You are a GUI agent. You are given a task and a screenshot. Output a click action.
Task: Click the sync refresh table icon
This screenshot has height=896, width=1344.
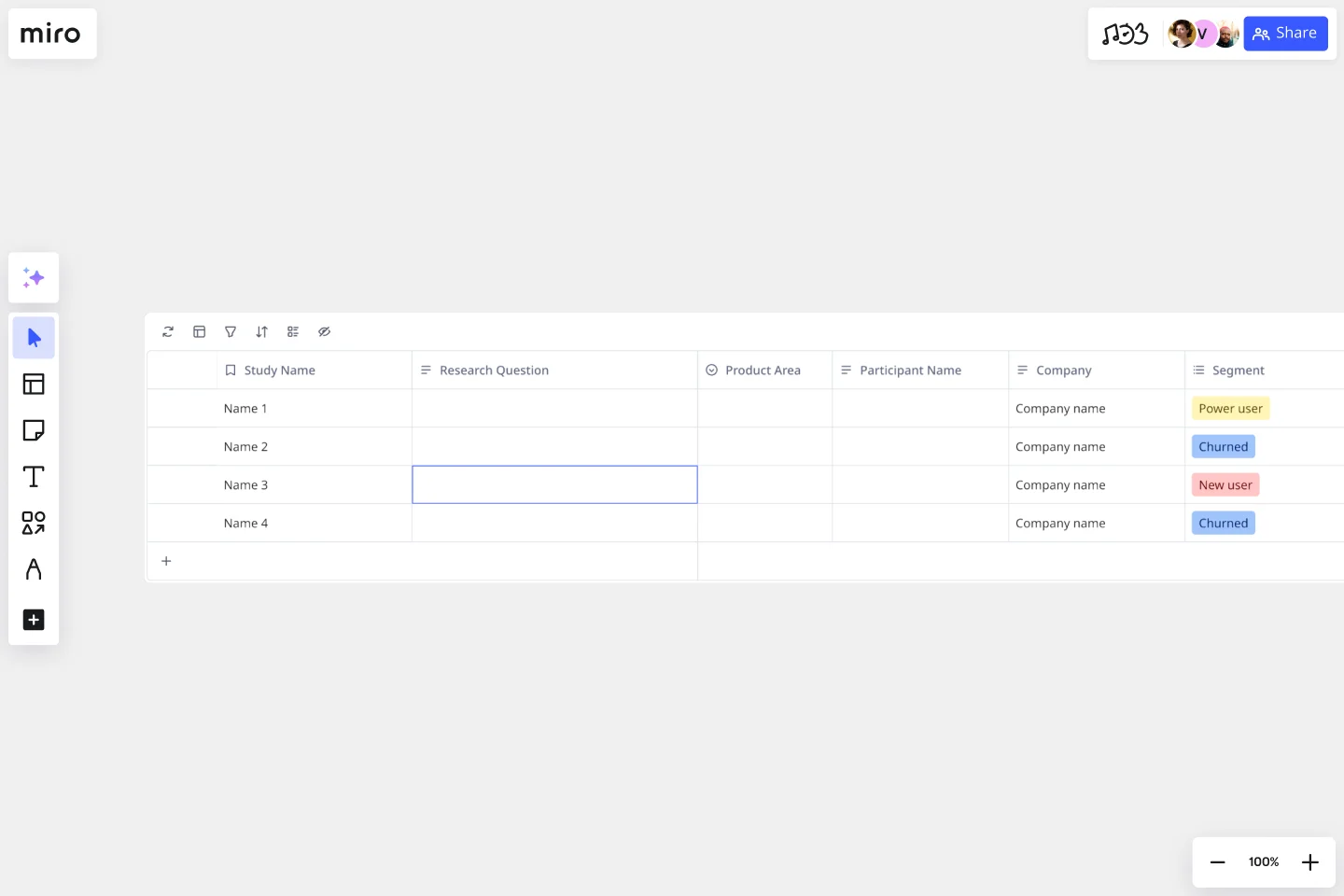tap(168, 332)
